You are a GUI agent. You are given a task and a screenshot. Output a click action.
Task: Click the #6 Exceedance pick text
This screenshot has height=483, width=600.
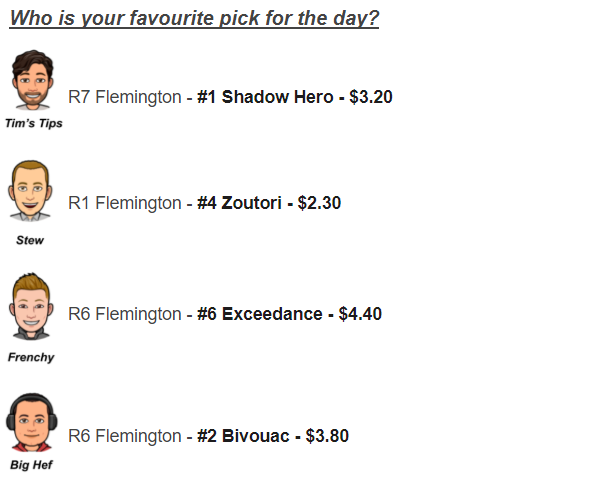point(260,314)
